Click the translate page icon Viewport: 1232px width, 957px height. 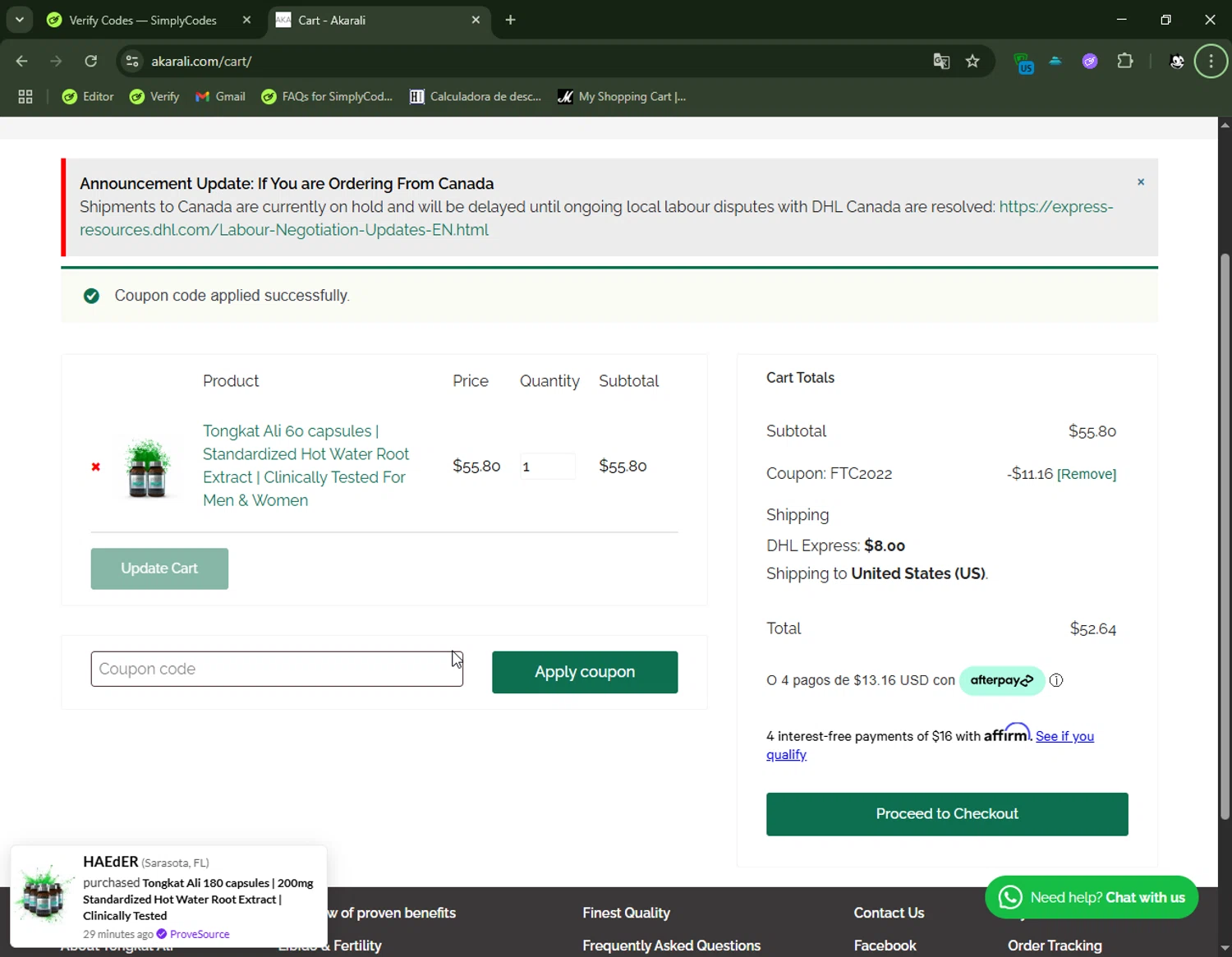pos(941,61)
